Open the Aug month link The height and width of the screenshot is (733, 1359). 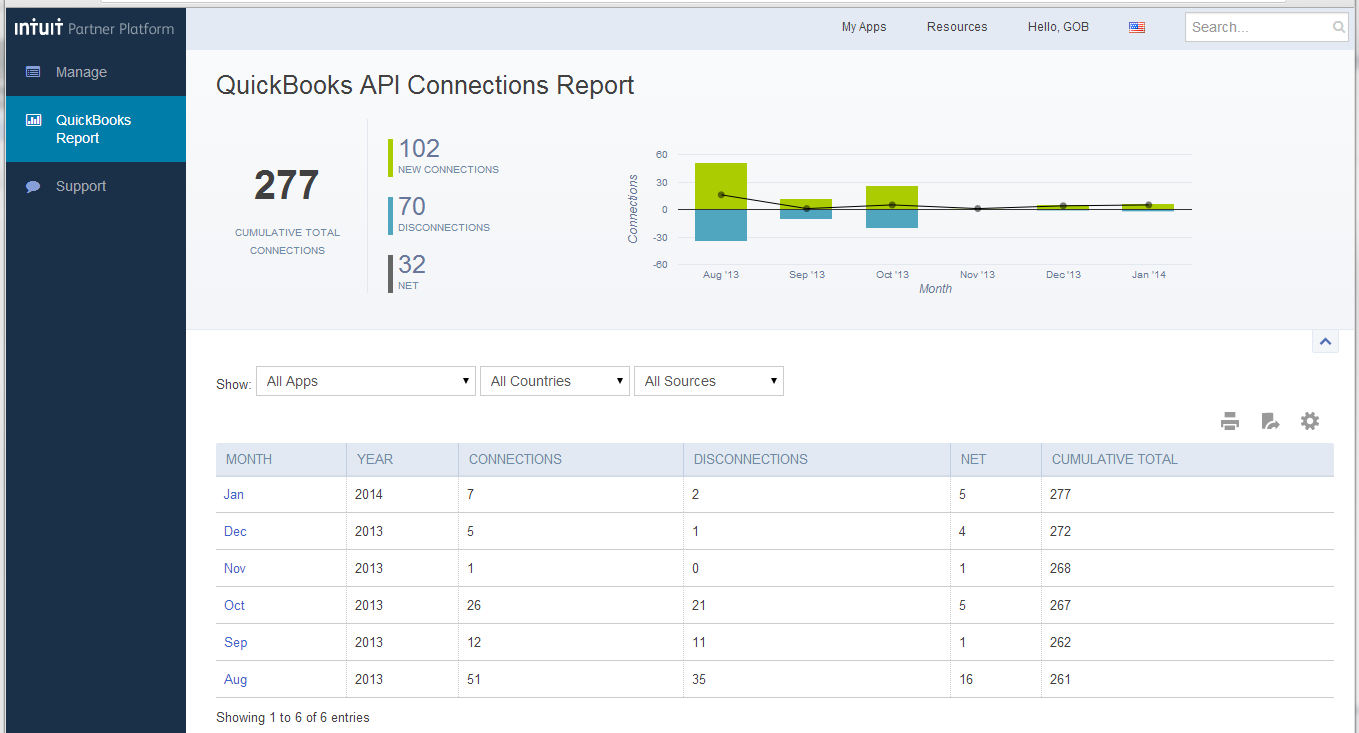tap(235, 679)
